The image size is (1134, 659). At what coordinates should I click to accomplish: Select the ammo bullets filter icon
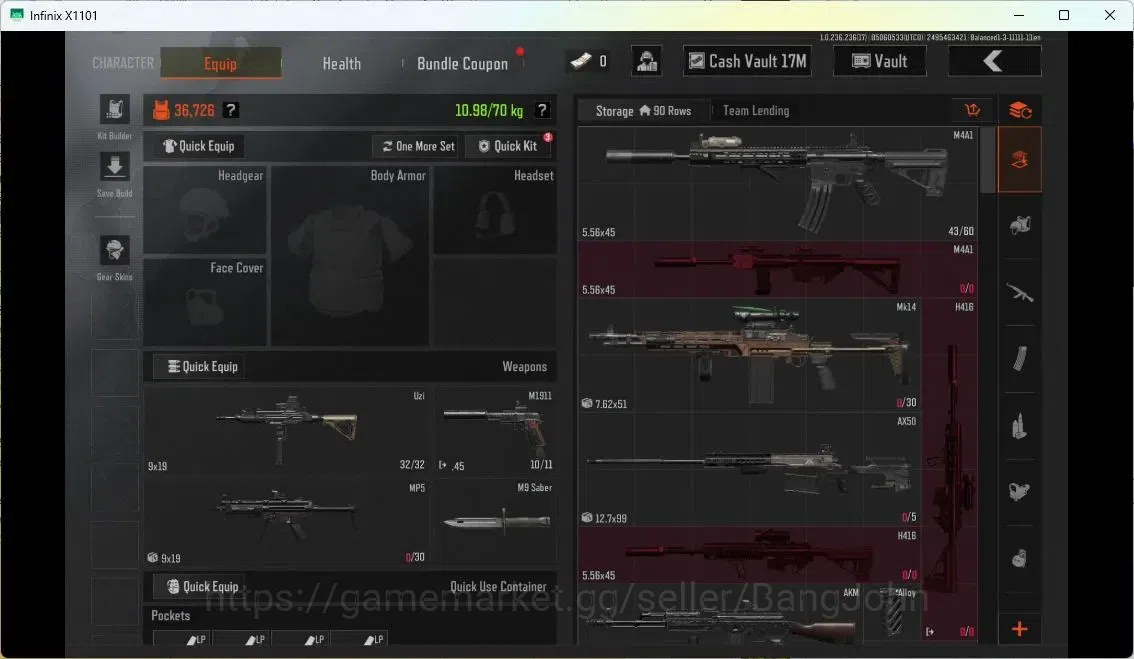(x=1020, y=426)
